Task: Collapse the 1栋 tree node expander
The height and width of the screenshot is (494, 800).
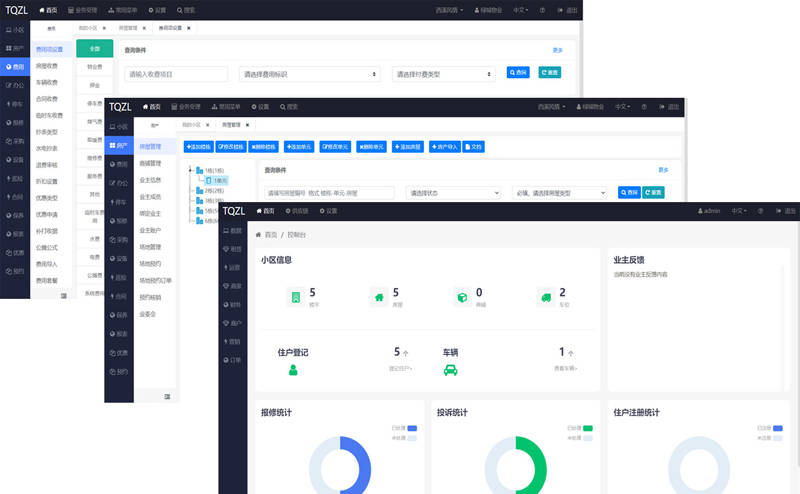Action: click(191, 170)
